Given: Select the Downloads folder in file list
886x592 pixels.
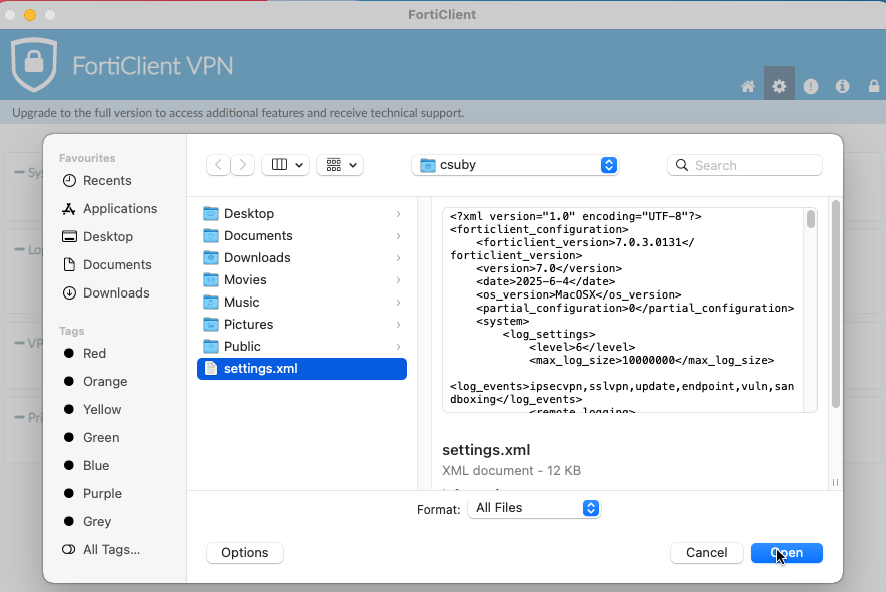Looking at the screenshot, I should [x=302, y=258].
